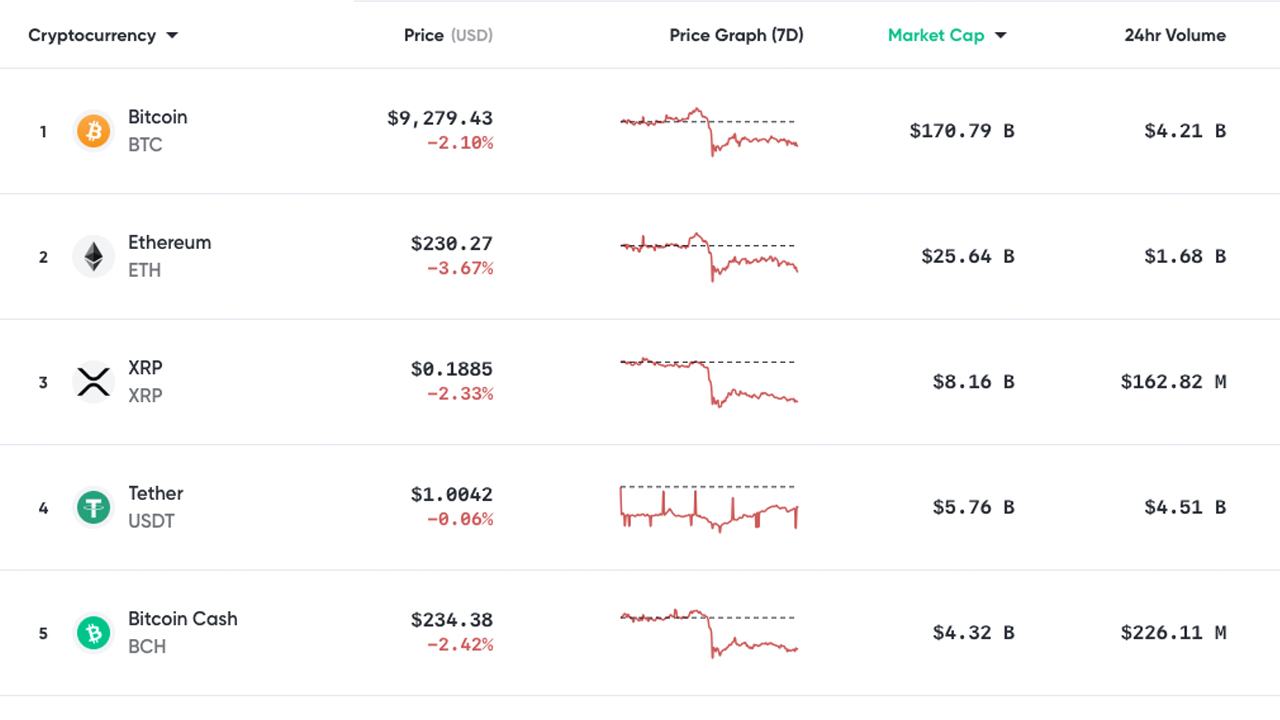Select Bitcoin's market cap value $170.79 B
This screenshot has height=720, width=1280.
tap(962, 130)
